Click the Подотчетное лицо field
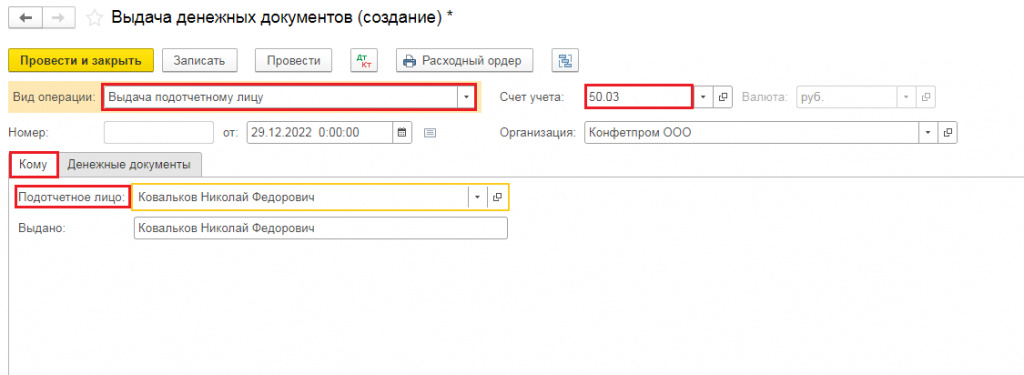1024x375 pixels. coord(300,197)
